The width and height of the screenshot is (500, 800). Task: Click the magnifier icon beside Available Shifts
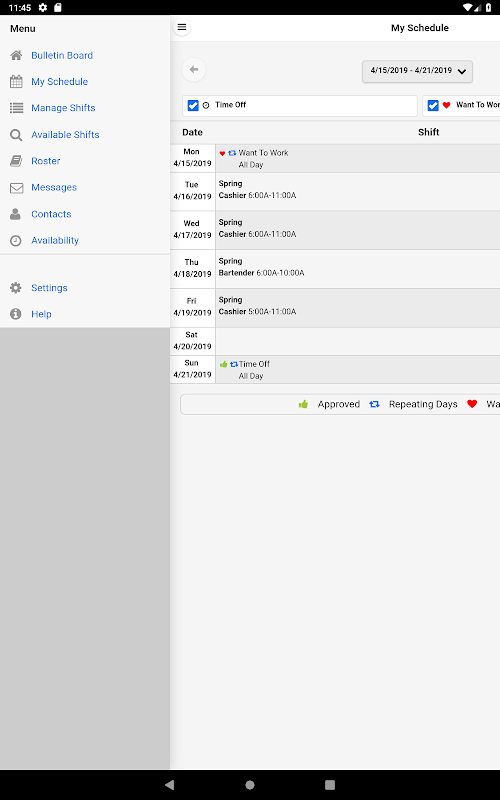pos(16,135)
